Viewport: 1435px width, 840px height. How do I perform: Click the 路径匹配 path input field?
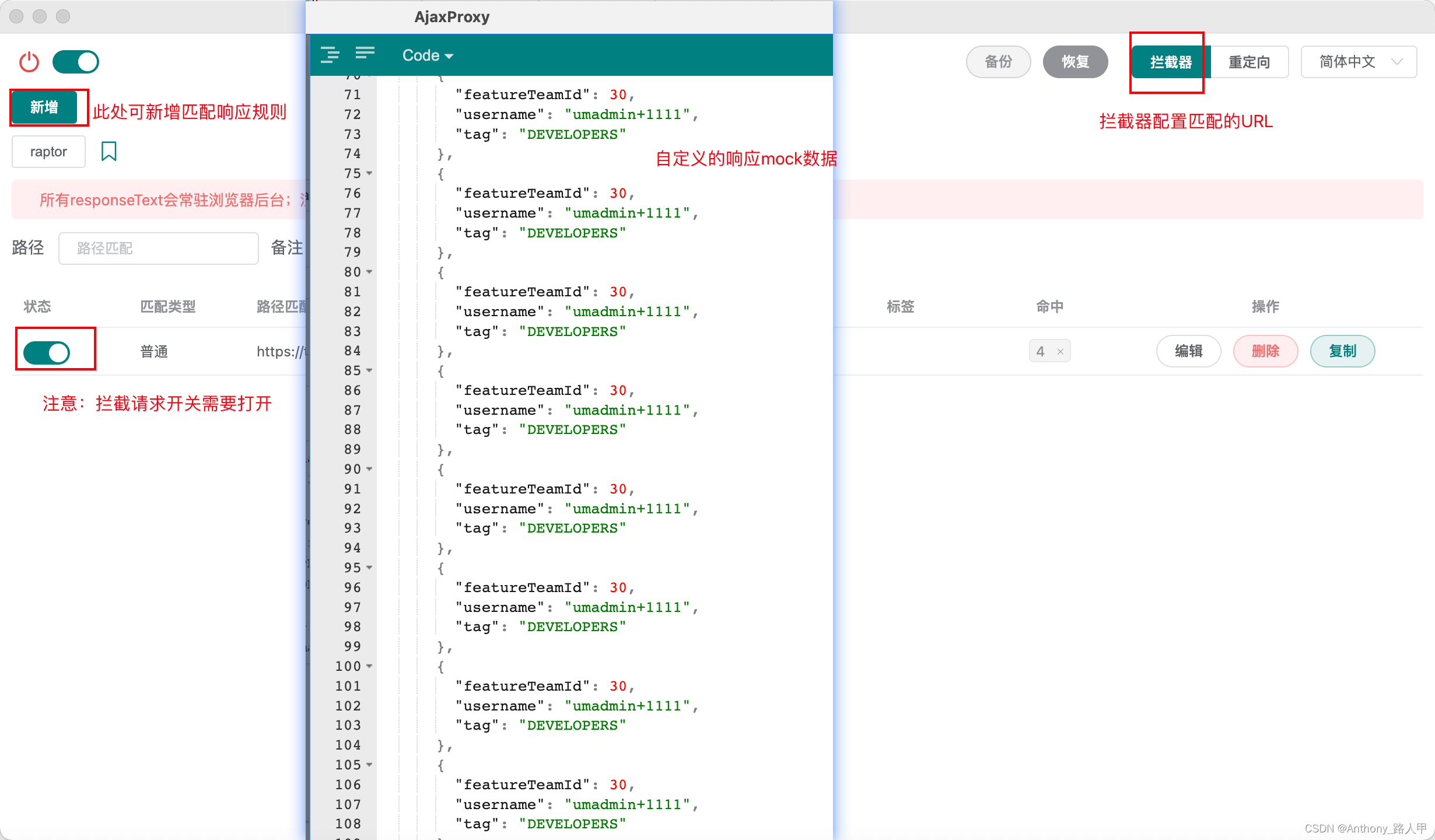click(x=159, y=249)
